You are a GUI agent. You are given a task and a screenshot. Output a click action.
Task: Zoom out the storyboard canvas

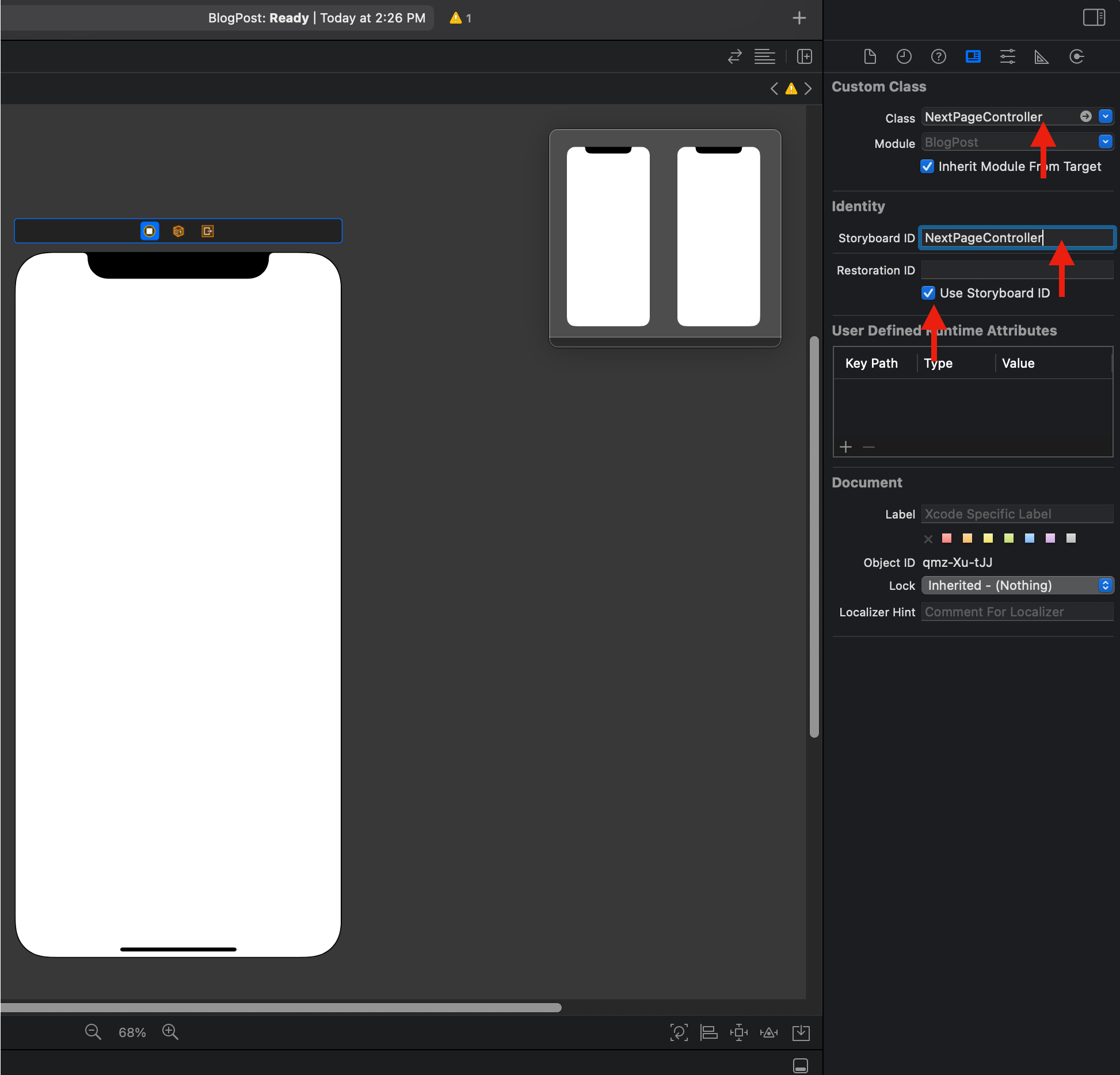(93, 1032)
